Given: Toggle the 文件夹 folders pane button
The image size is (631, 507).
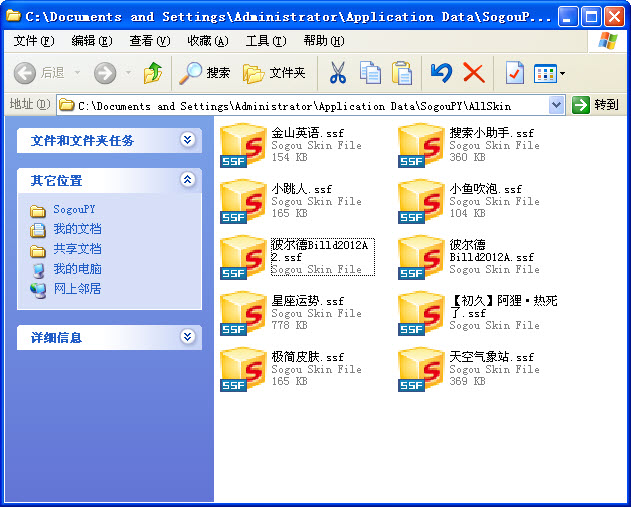Looking at the screenshot, I should coord(274,73).
